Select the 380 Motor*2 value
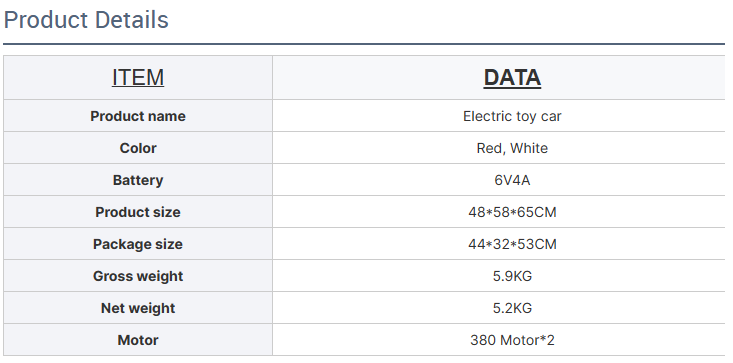 point(512,340)
